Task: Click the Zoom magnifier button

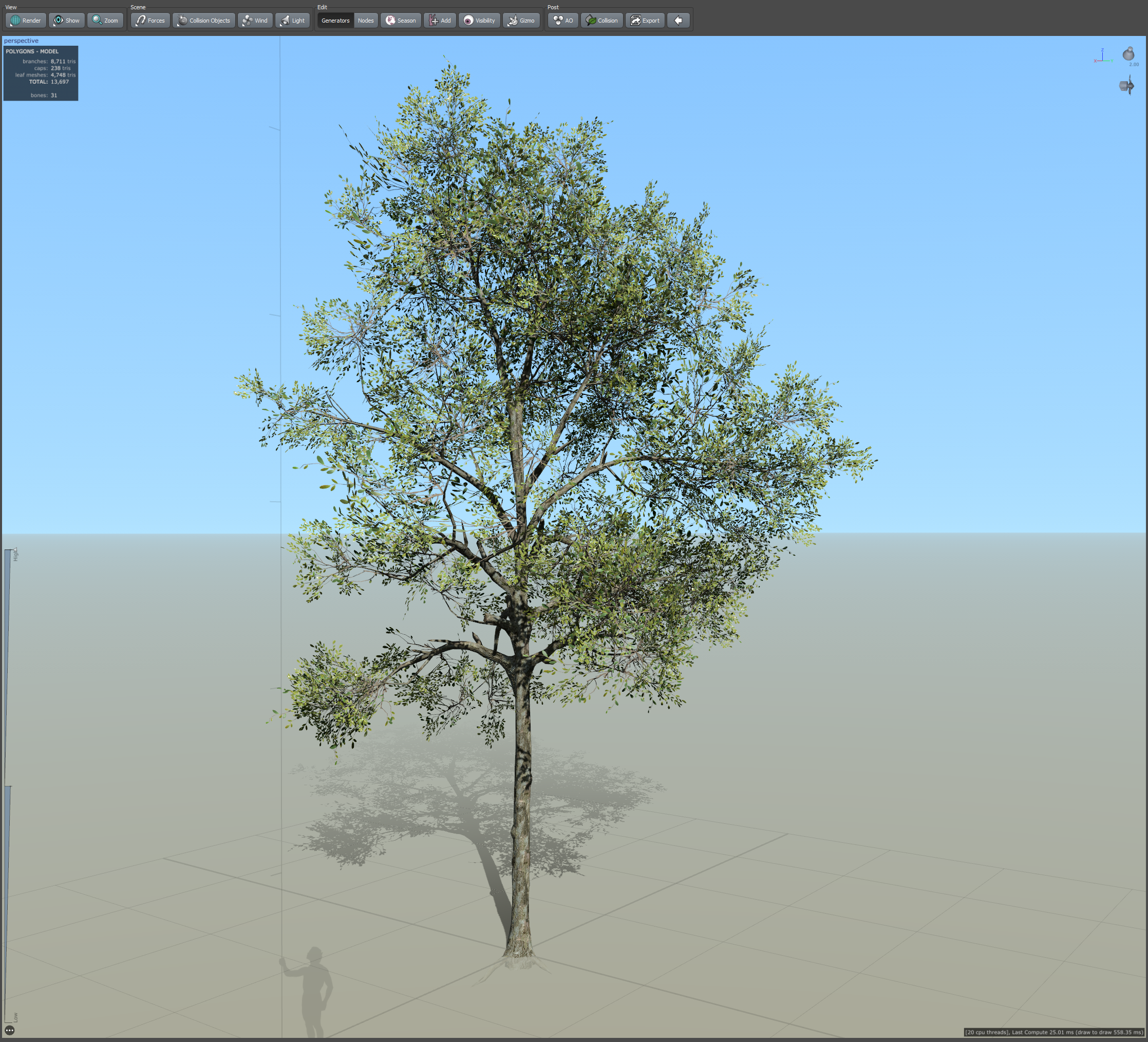Action: tap(105, 21)
